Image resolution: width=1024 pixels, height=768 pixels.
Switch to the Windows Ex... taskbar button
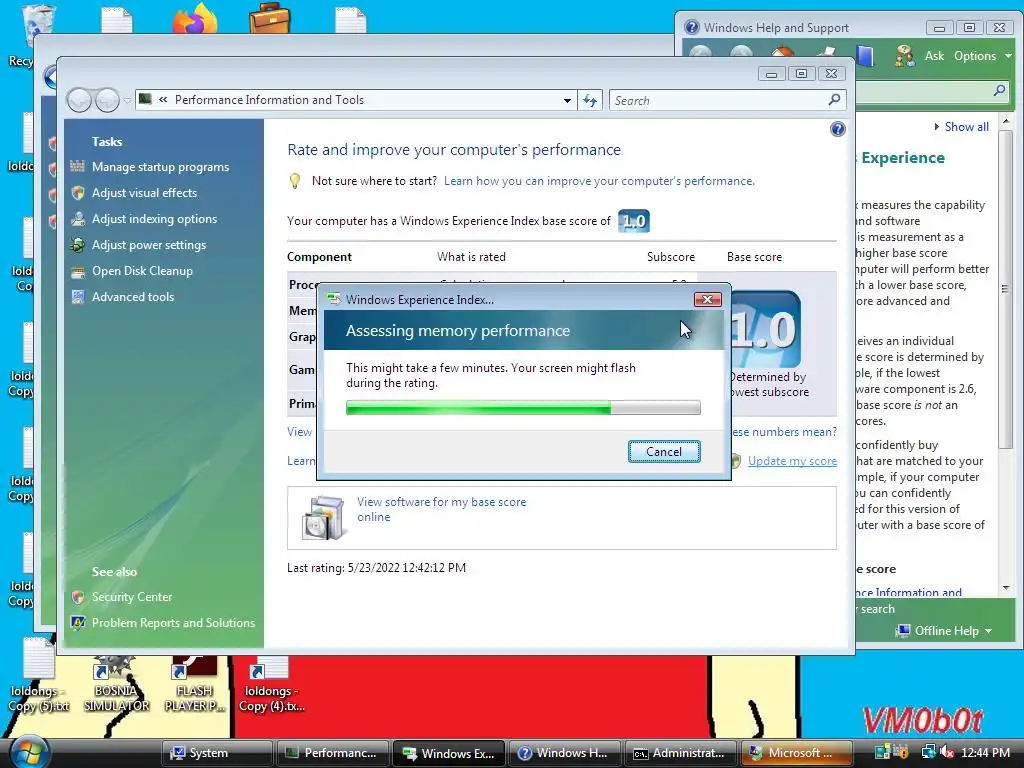point(449,753)
